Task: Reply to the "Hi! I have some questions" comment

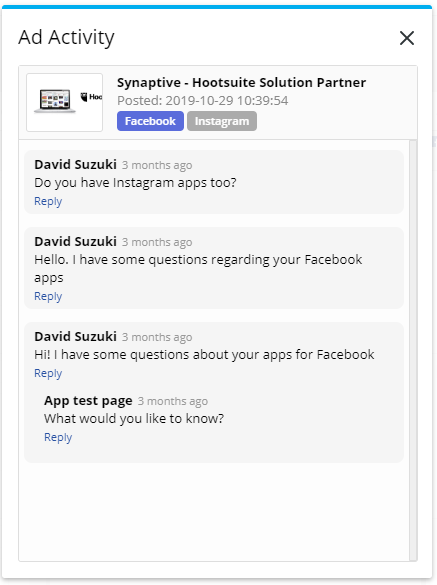Action: tap(48, 373)
